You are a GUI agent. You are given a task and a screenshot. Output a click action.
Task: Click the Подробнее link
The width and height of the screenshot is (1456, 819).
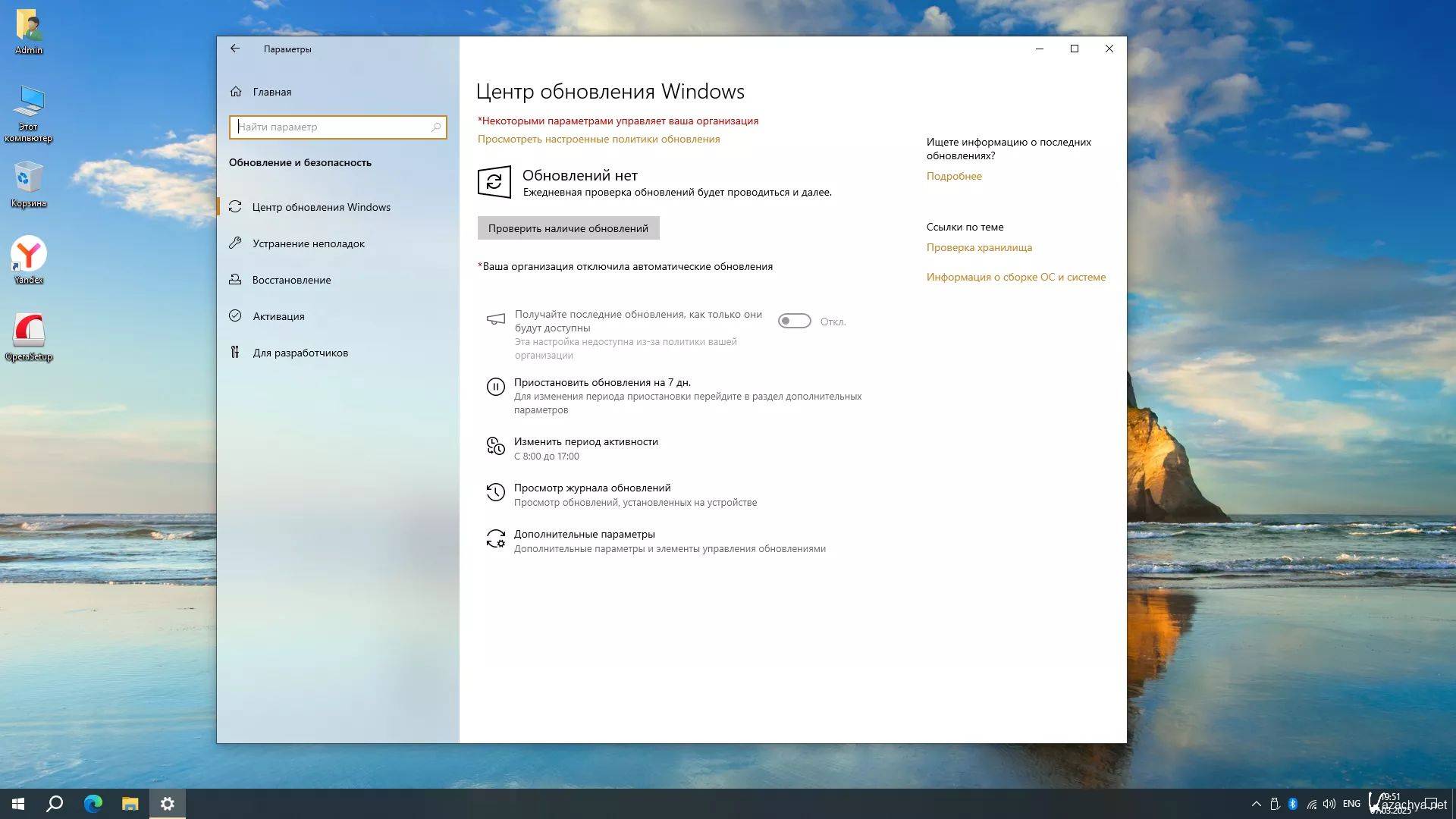click(x=953, y=176)
